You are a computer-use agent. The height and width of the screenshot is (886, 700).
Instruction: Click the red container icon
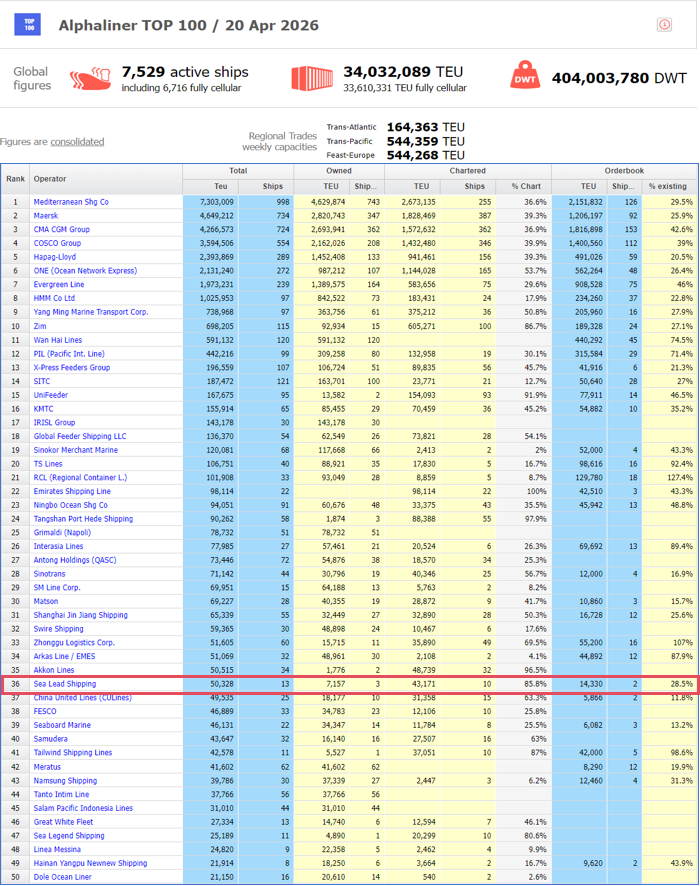[x=311, y=79]
